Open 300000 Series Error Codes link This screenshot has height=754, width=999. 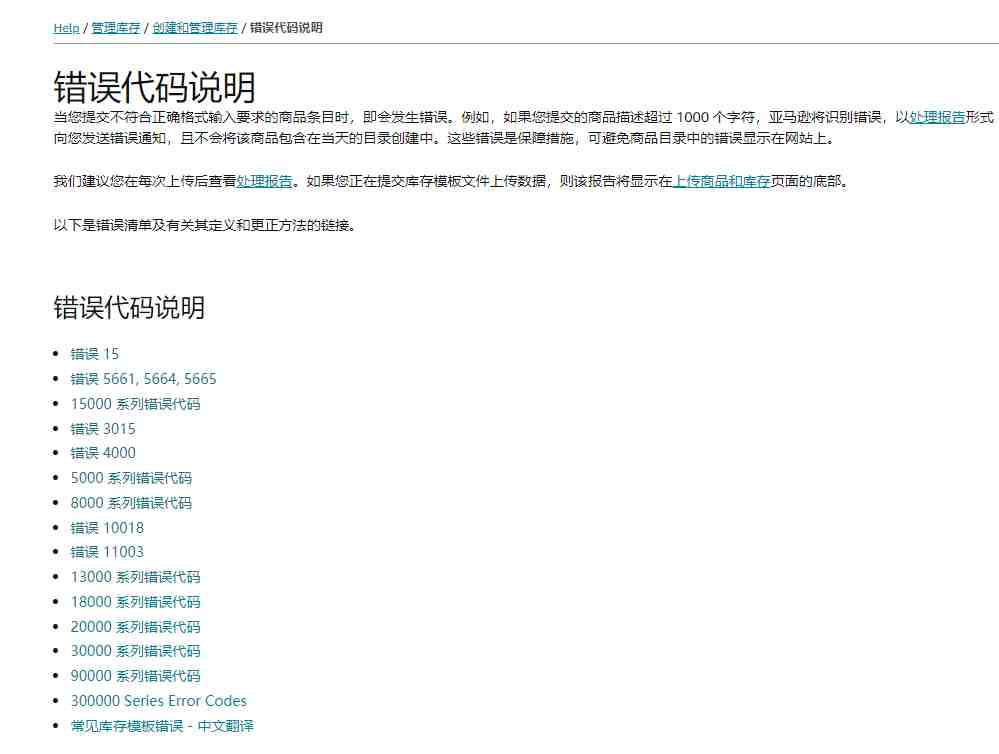159,700
